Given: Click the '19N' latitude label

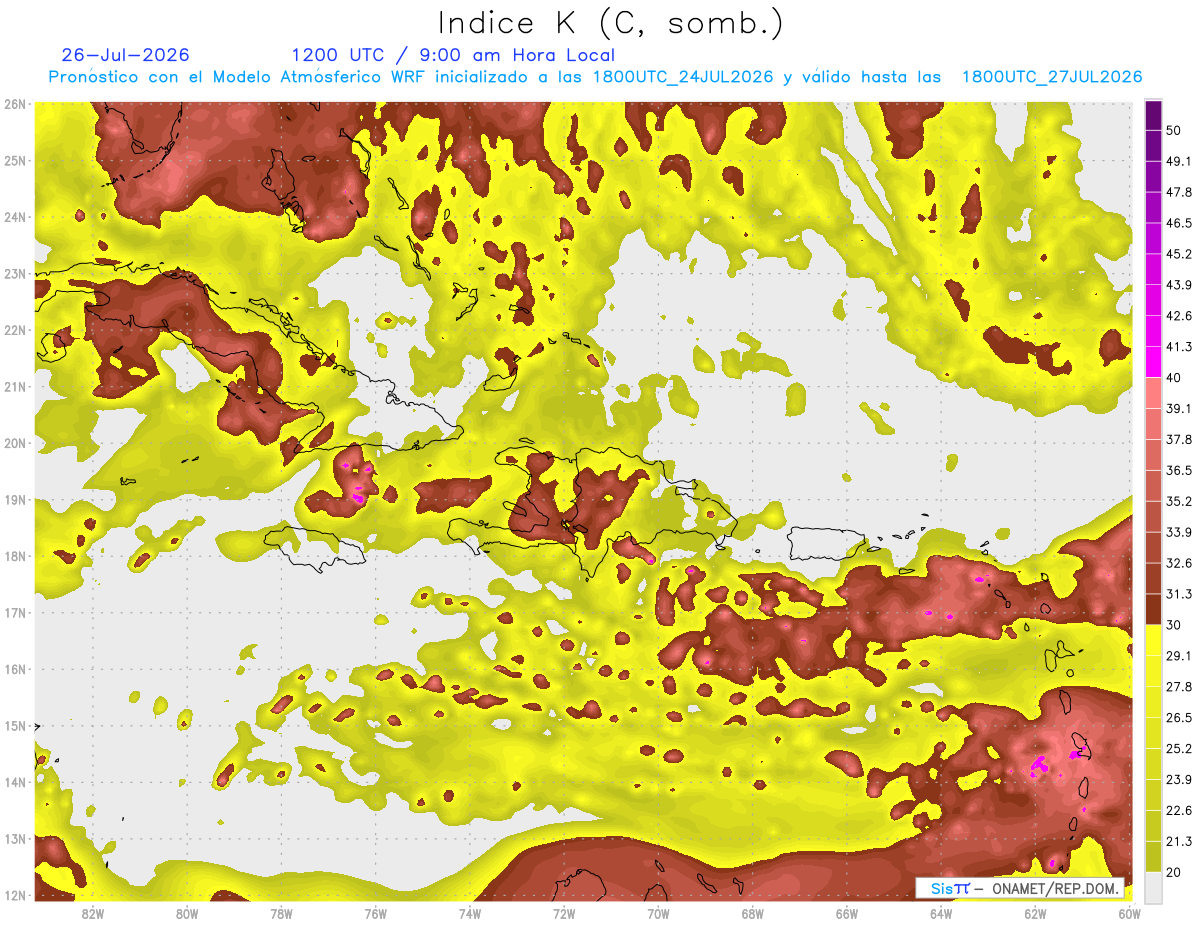Looking at the screenshot, I should pyautogui.click(x=14, y=499).
